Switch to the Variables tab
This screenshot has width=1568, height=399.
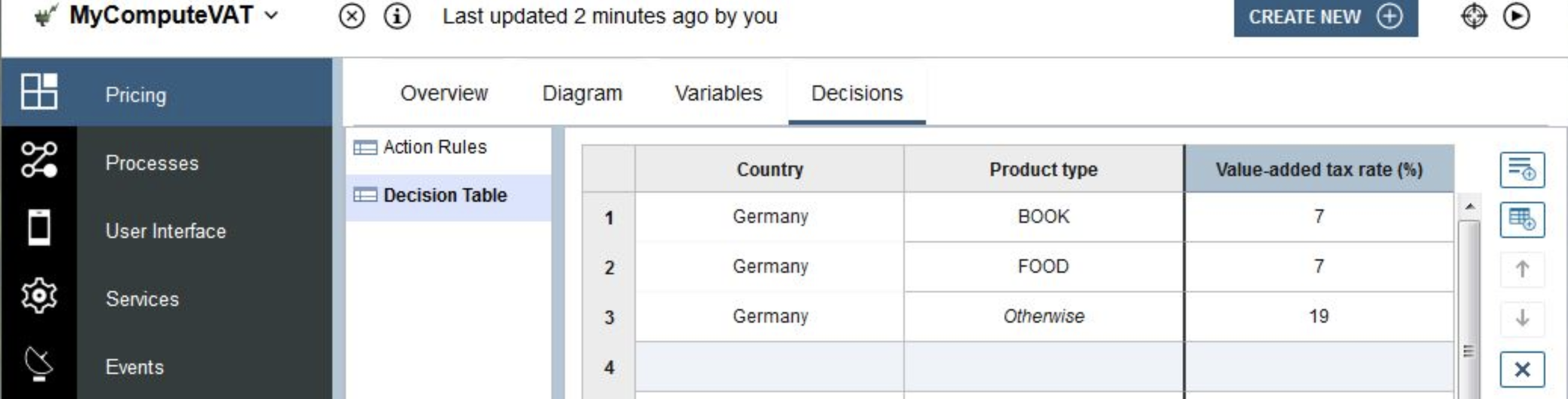pyautogui.click(x=718, y=93)
